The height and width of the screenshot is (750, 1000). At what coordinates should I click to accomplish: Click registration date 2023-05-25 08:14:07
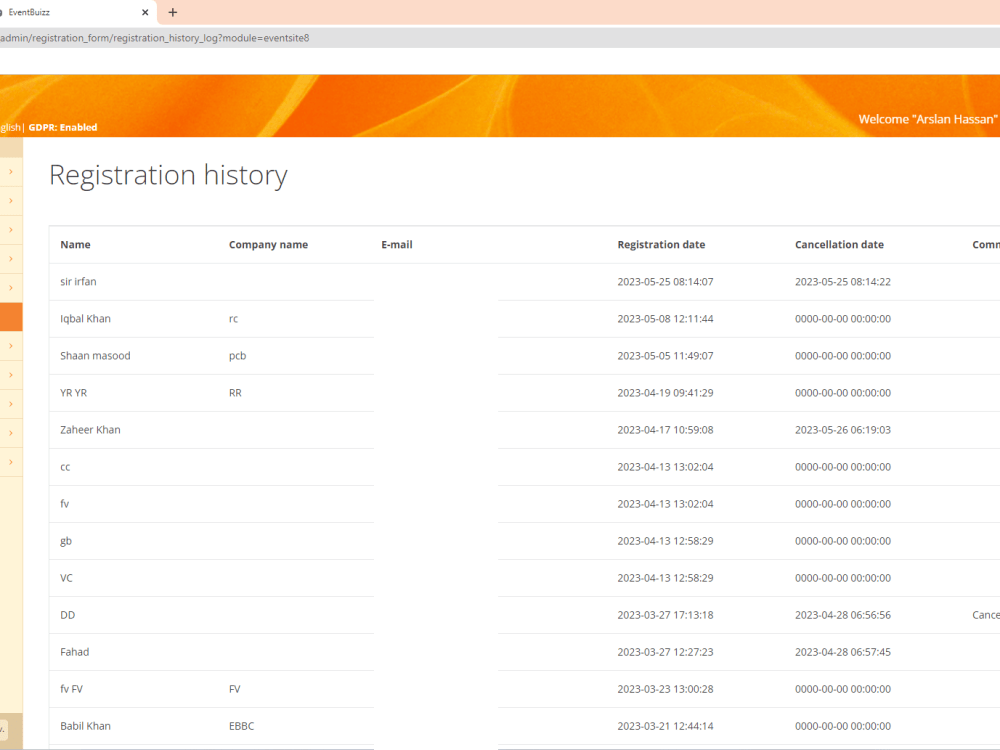point(665,281)
